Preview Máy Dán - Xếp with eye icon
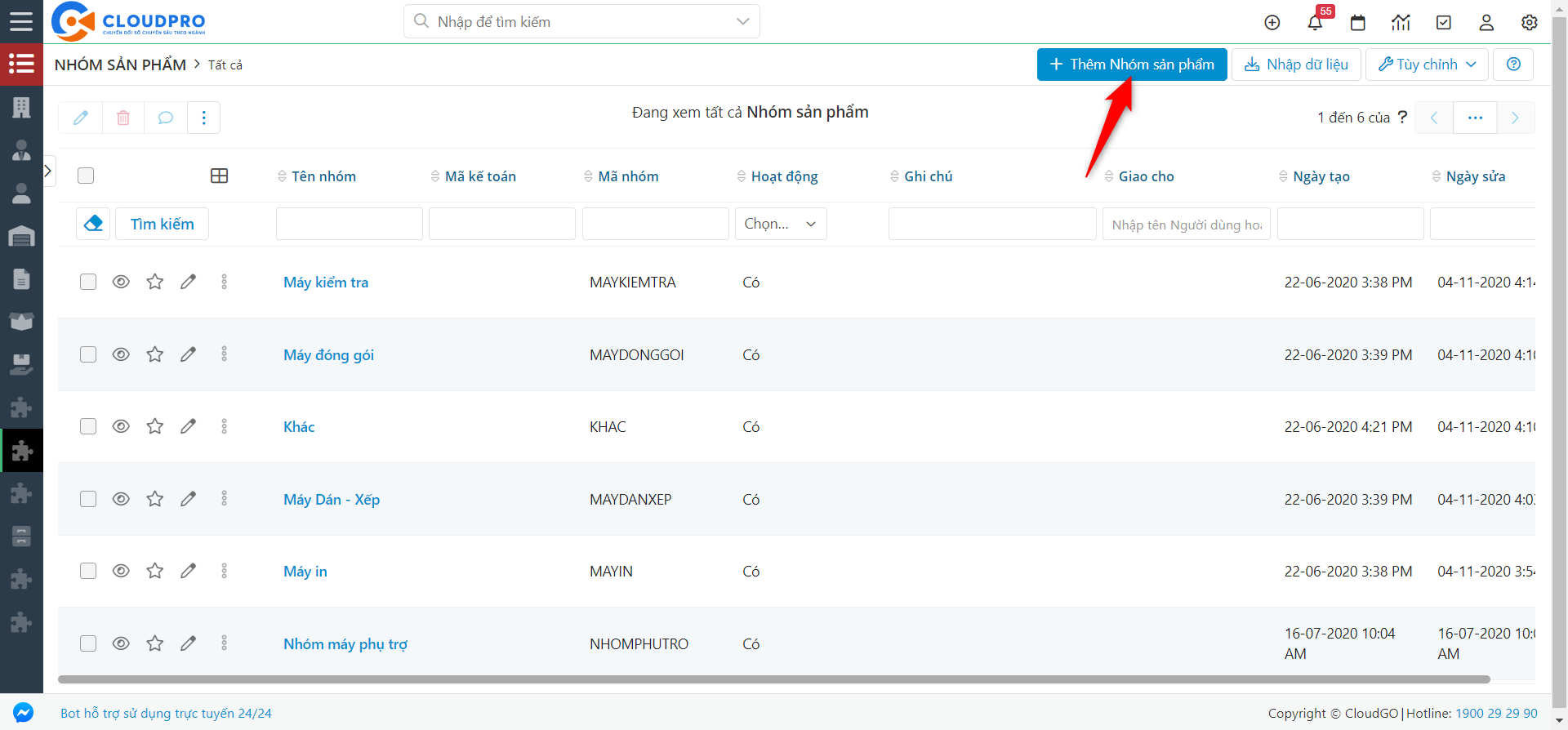The image size is (1568, 730). pyautogui.click(x=121, y=499)
